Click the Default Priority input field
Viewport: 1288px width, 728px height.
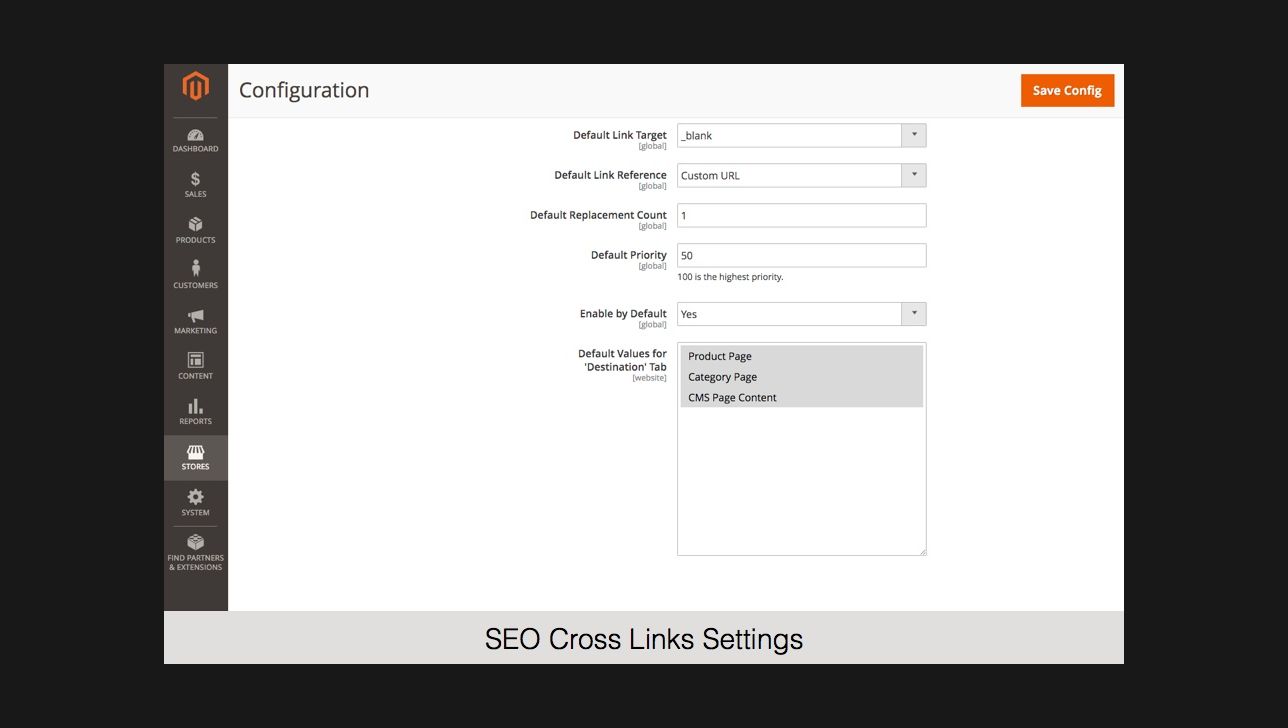tap(801, 256)
